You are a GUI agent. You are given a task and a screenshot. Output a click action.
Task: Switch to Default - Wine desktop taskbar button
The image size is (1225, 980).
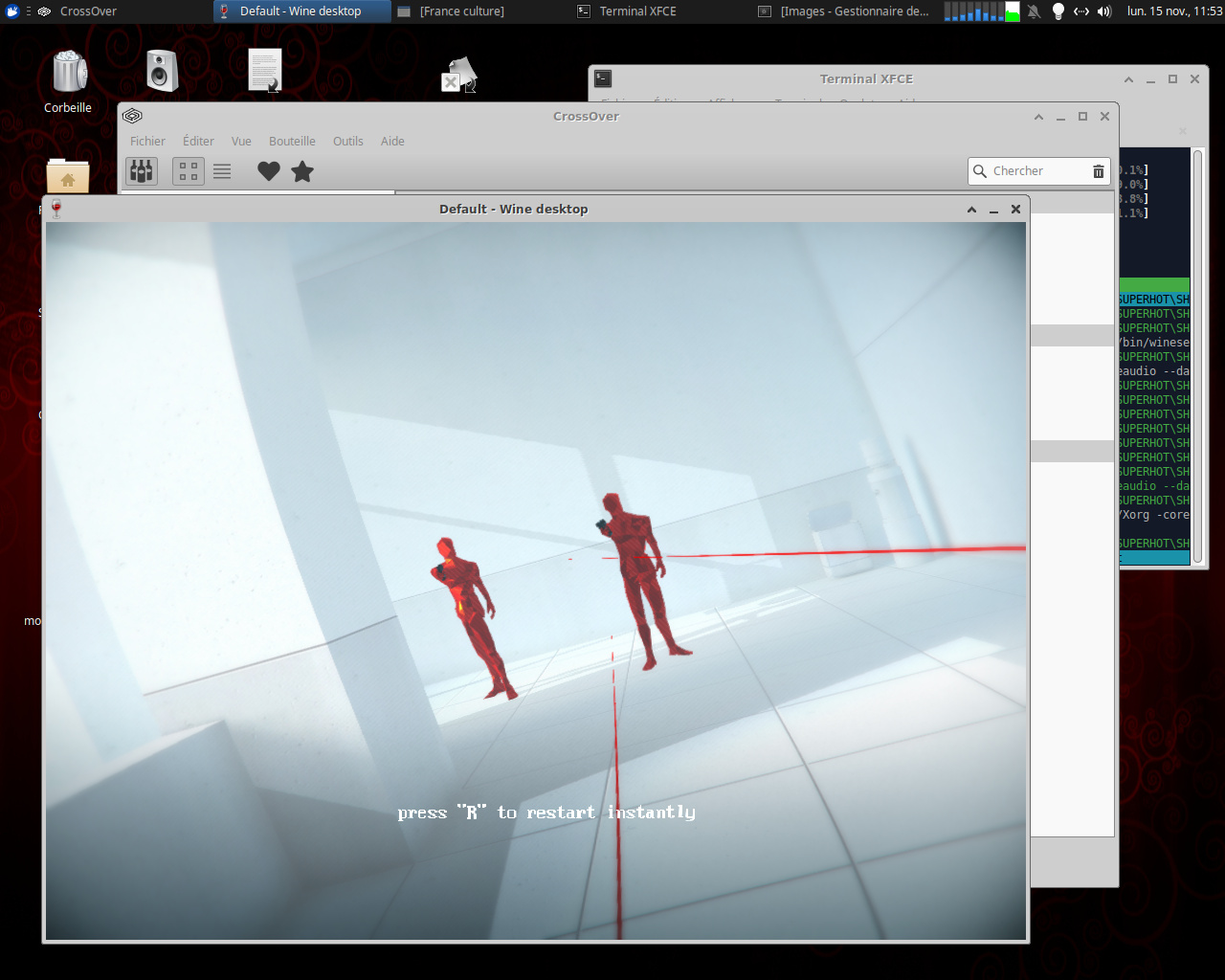(x=302, y=11)
